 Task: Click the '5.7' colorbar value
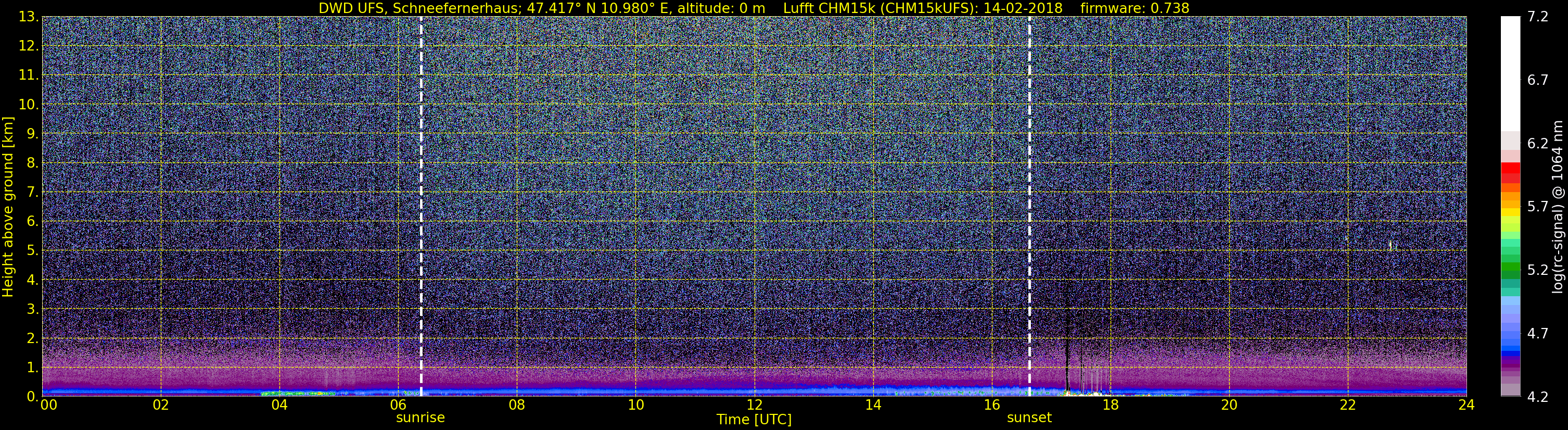pyautogui.click(x=1538, y=207)
